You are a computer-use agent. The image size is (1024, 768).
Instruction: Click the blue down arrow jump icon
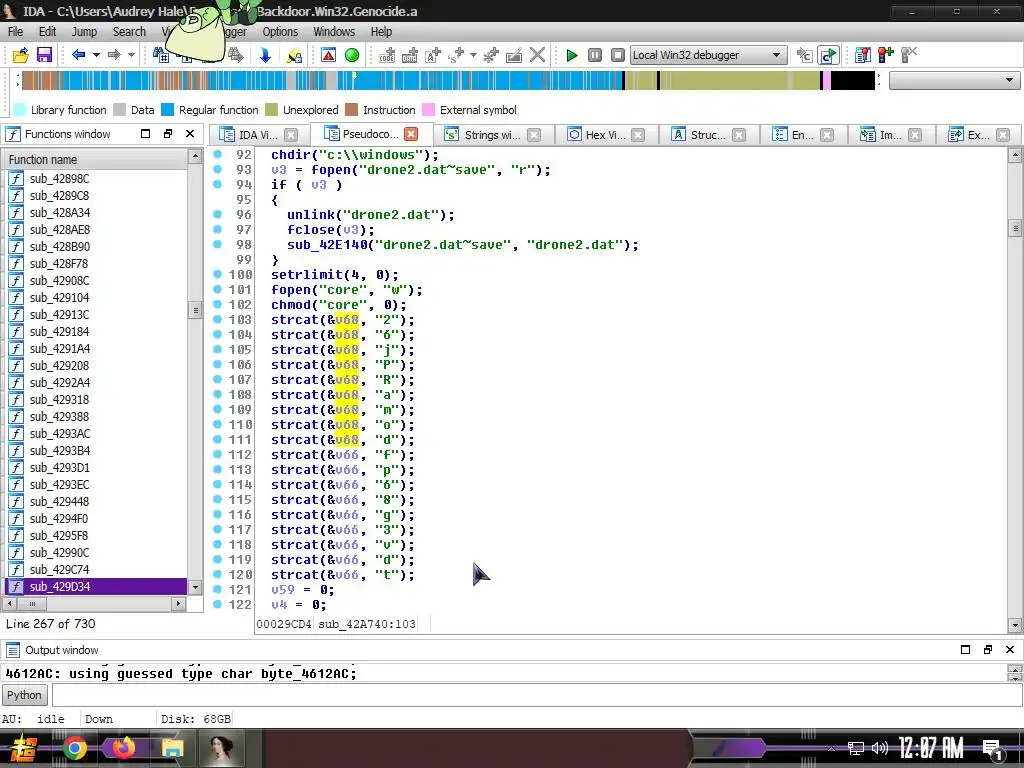[x=265, y=55]
